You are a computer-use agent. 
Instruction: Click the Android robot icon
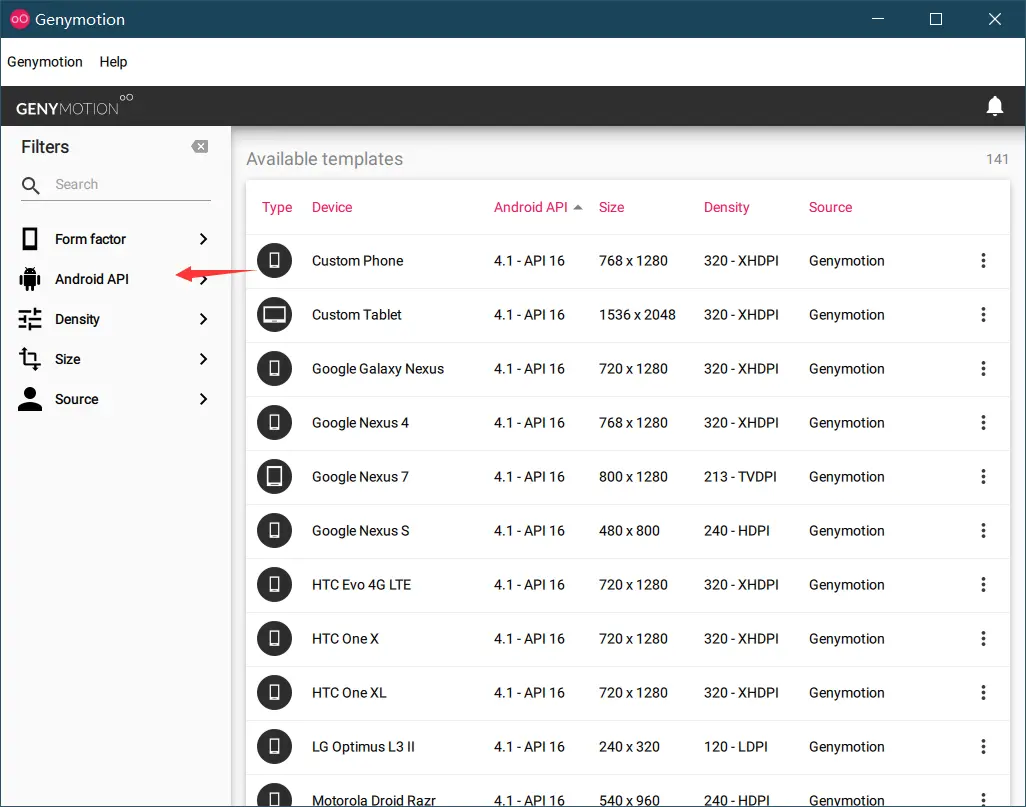tap(29, 279)
